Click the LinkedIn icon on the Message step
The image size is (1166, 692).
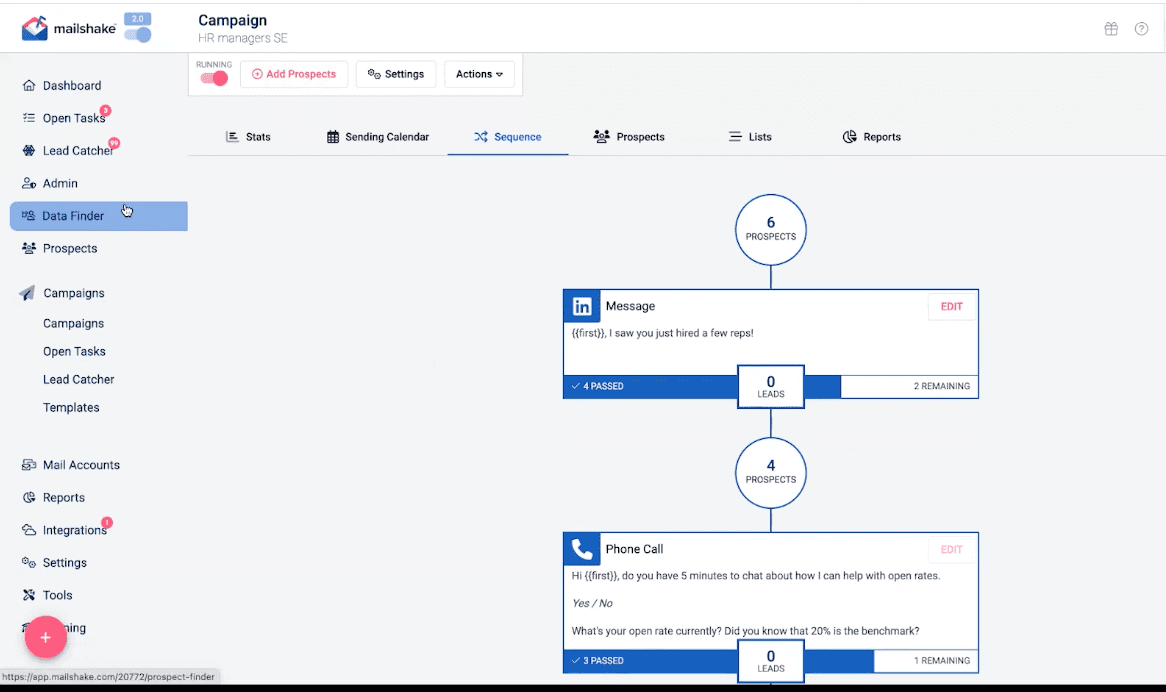(x=581, y=306)
